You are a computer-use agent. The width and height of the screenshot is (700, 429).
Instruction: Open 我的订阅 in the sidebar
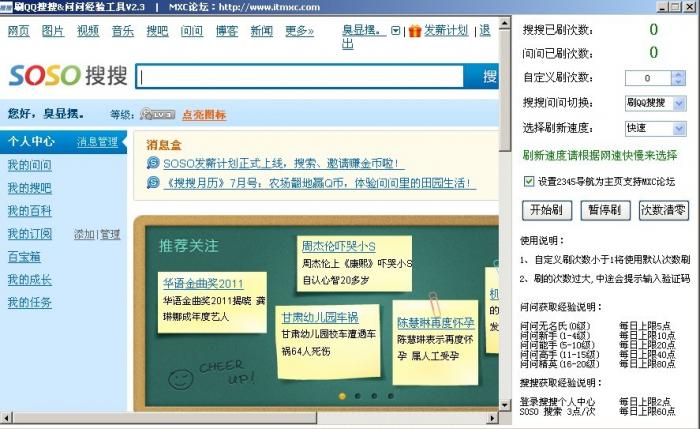pyautogui.click(x=29, y=233)
